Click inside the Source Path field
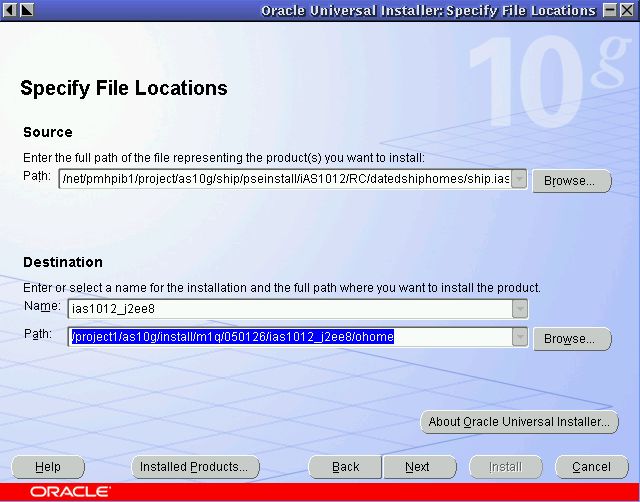 [x=285, y=179]
